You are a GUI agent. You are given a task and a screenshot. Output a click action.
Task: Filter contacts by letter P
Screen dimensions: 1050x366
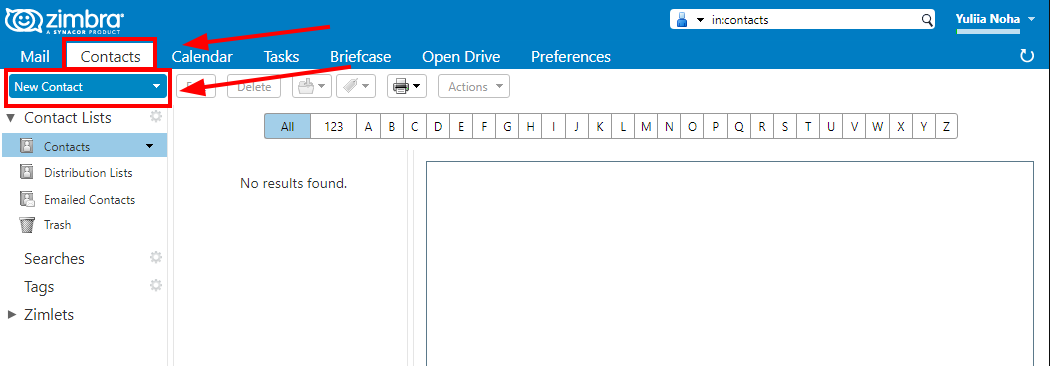716,126
